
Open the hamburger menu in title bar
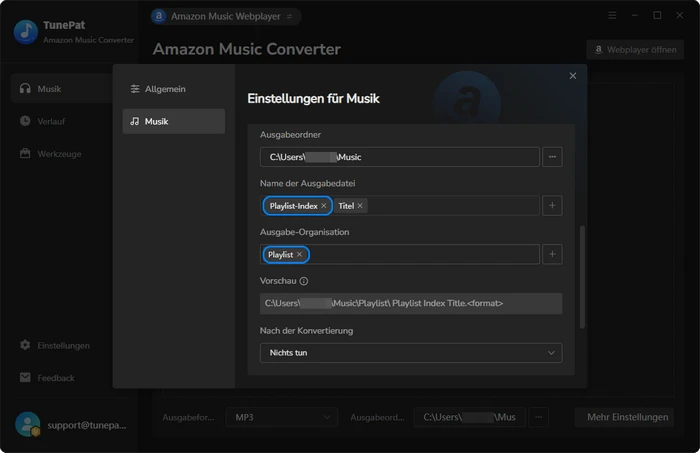612,16
